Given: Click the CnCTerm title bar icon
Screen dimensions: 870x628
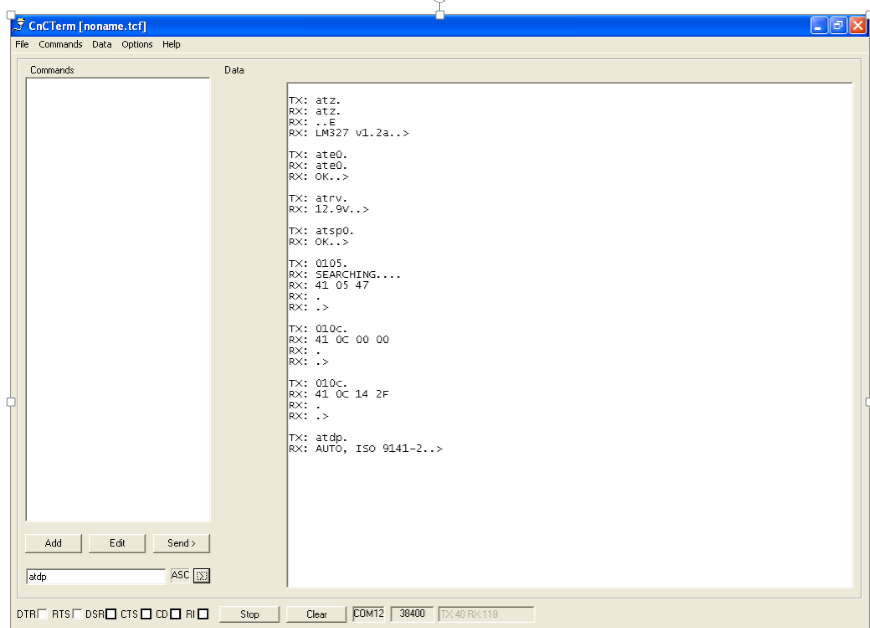Looking at the screenshot, I should point(19,26).
